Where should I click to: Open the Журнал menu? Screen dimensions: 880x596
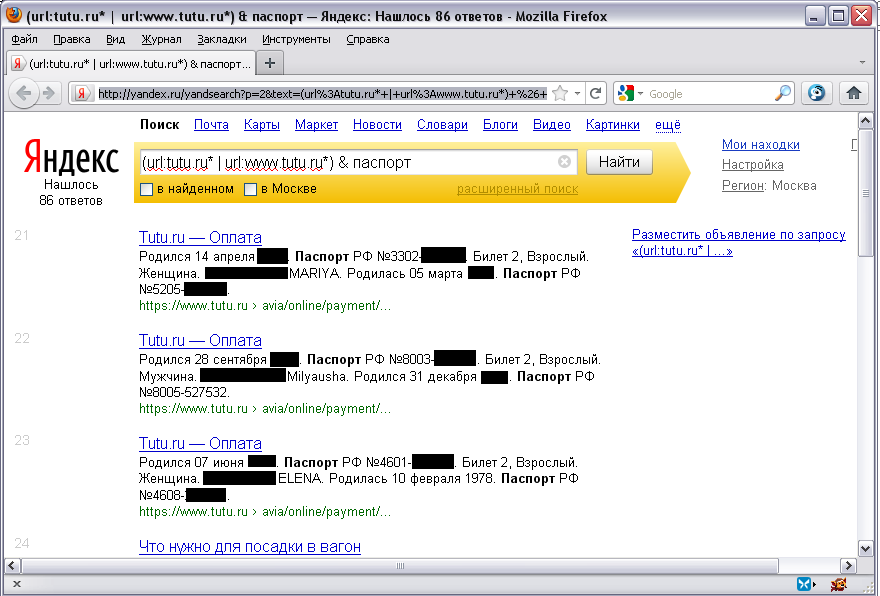162,39
